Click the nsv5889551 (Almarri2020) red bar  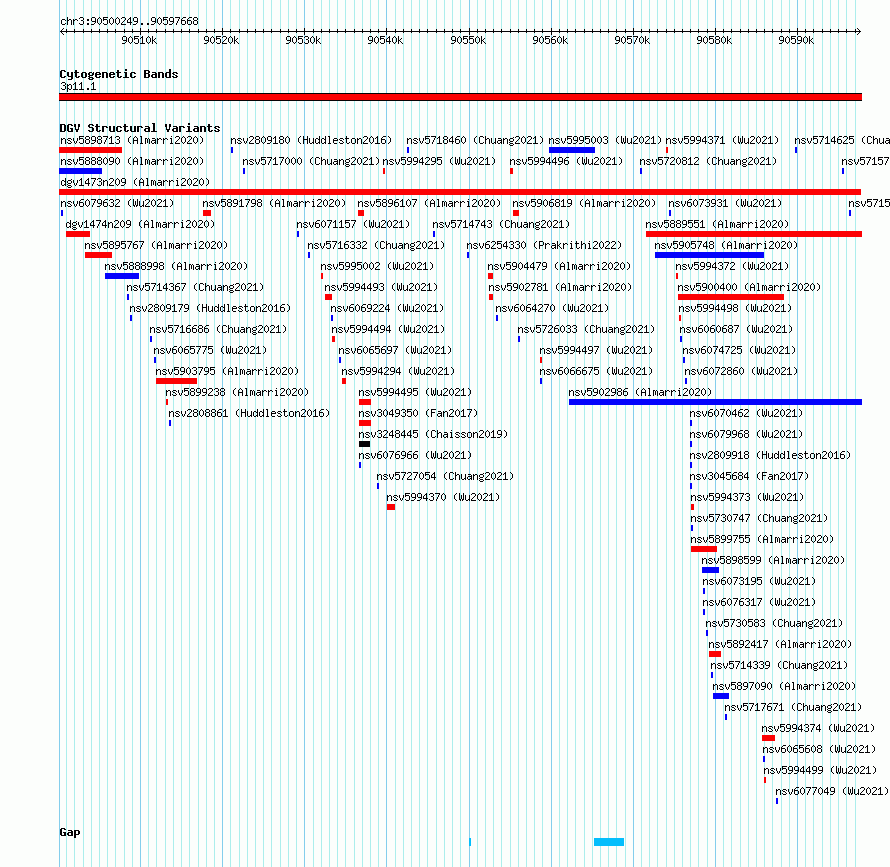[754, 234]
